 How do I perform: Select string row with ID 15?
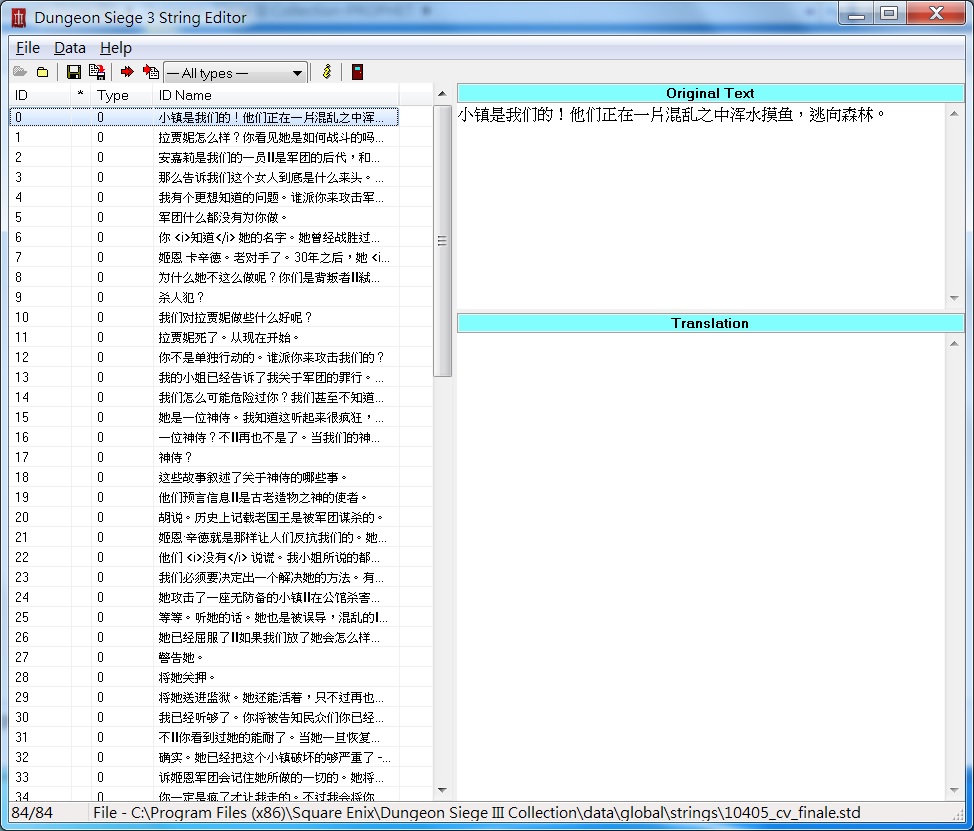(x=204, y=417)
